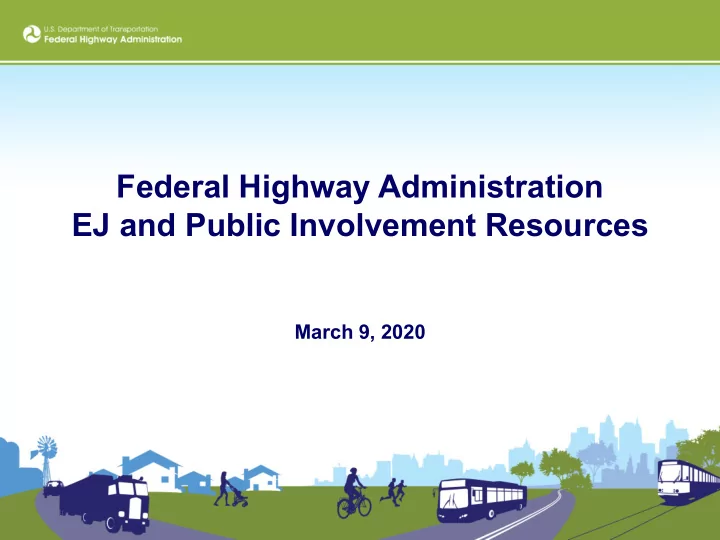Click the light rail train illustration
Screen dimensions: 720x540
coord(688,482)
